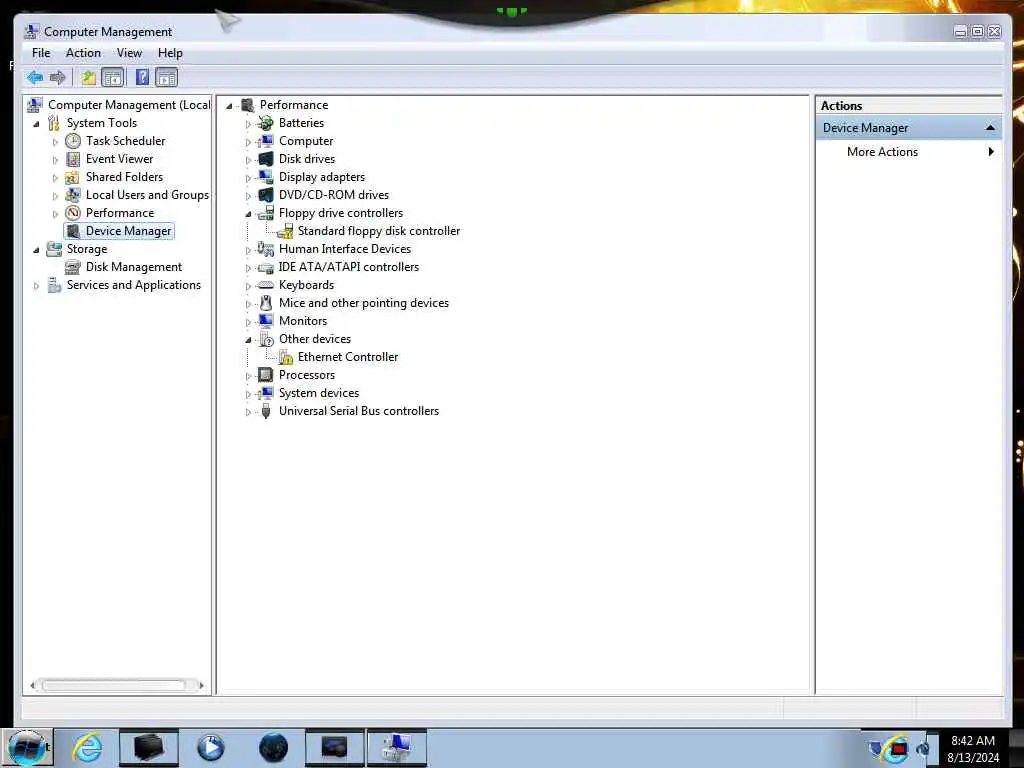Open the Windows Start button
This screenshot has height=768, width=1024.
click(26, 748)
